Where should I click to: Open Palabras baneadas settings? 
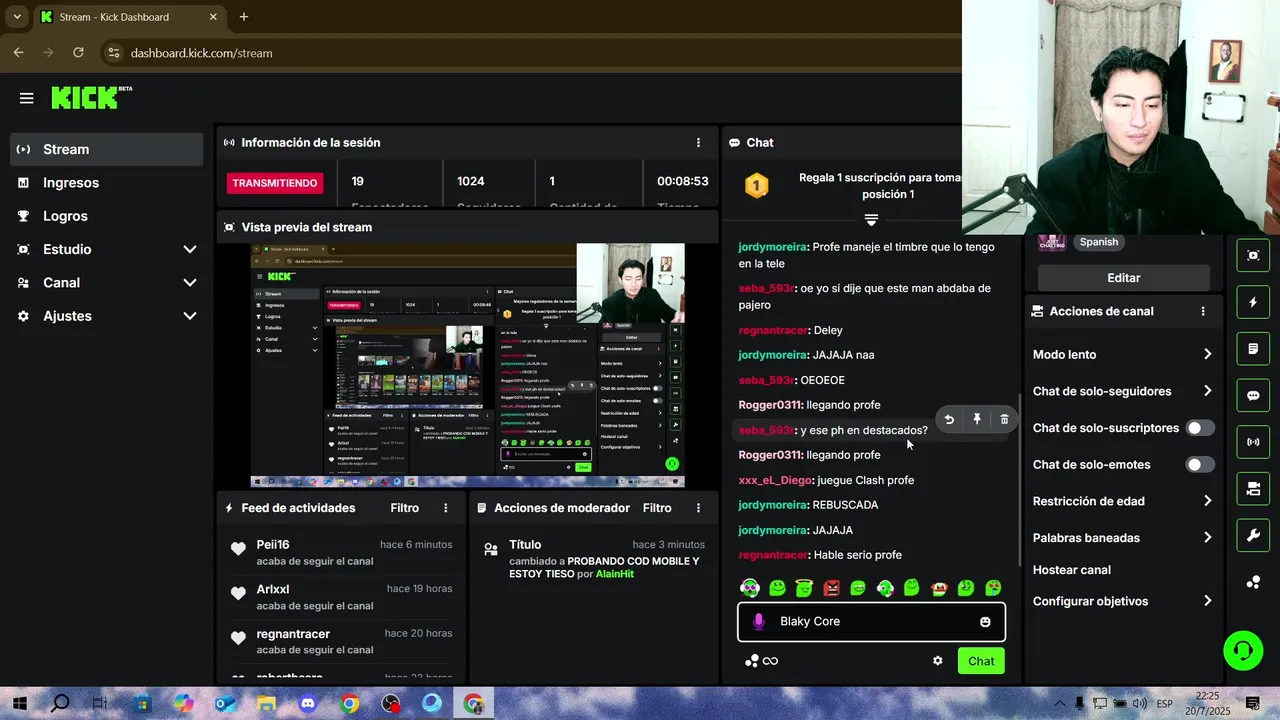click(1122, 538)
